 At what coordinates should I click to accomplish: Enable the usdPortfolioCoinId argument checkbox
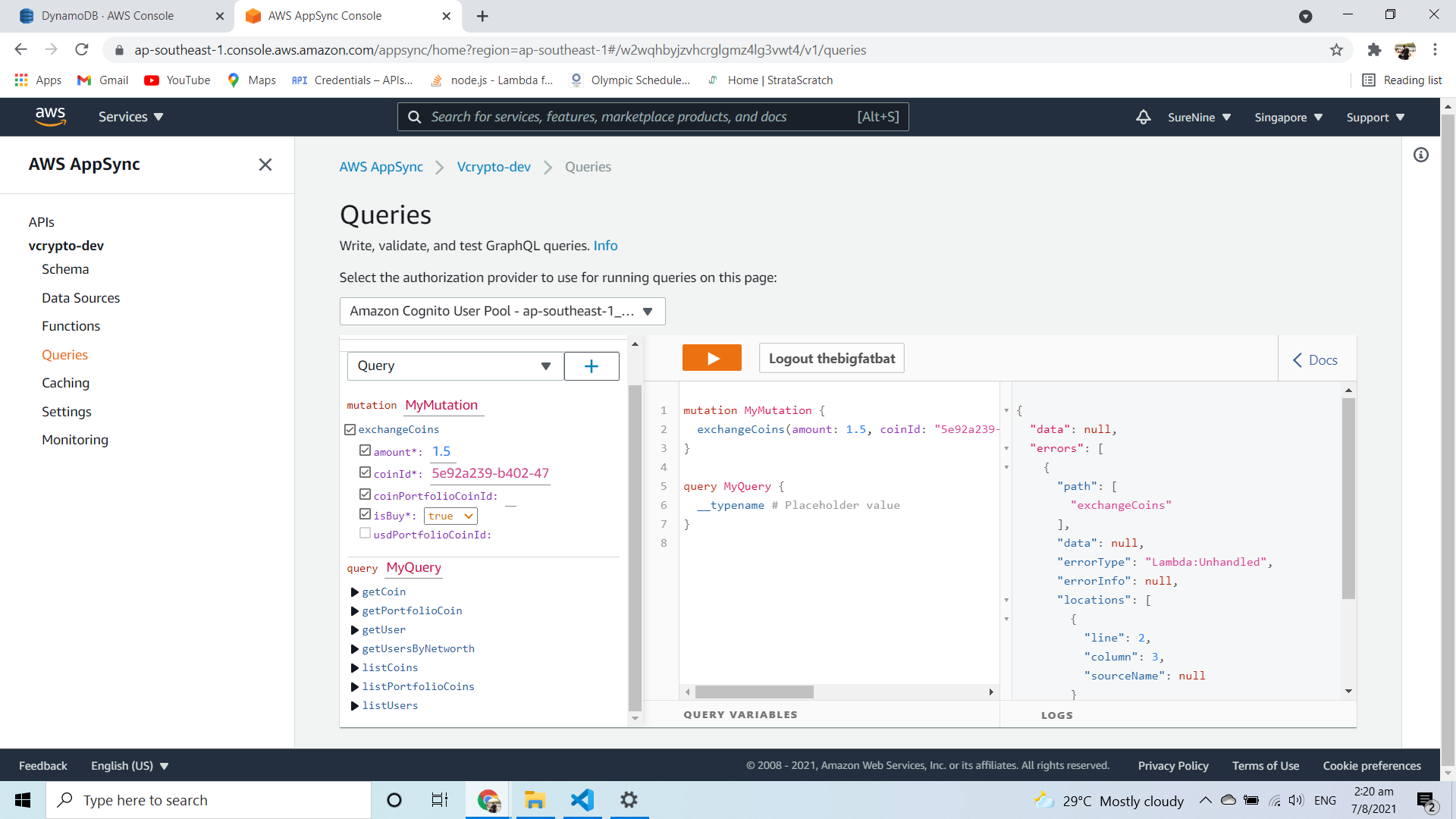click(x=366, y=534)
